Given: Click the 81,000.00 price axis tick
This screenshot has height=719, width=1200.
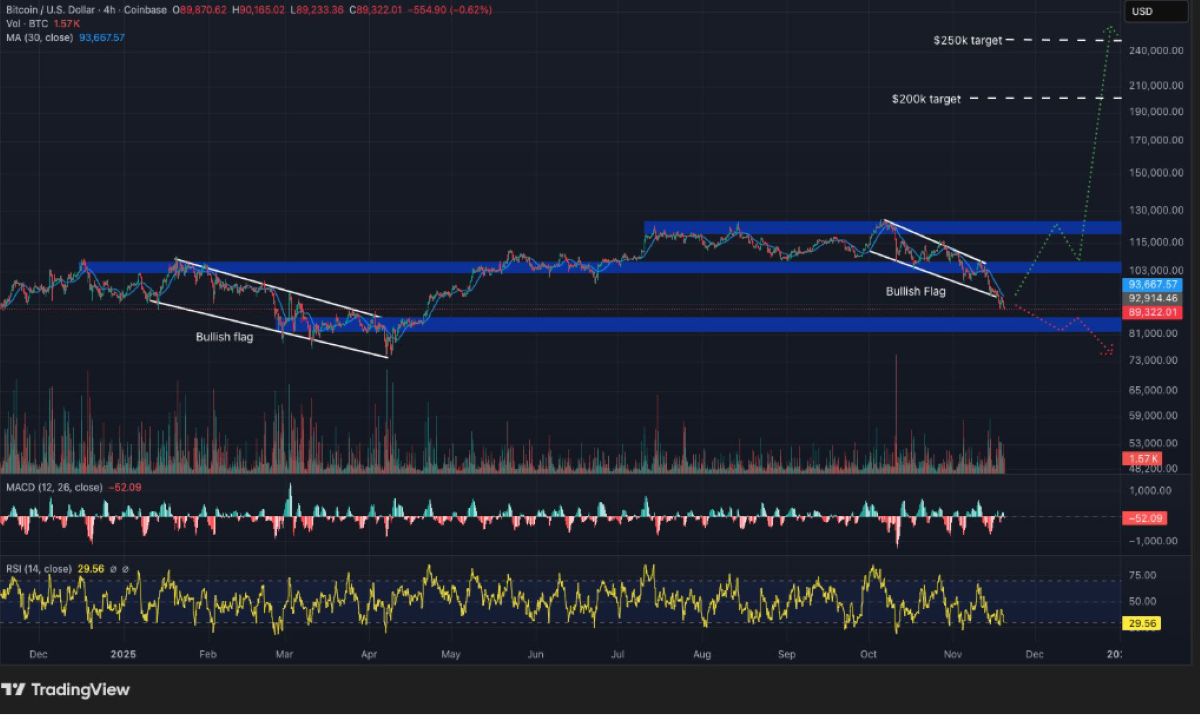Looking at the screenshot, I should [x=1155, y=335].
